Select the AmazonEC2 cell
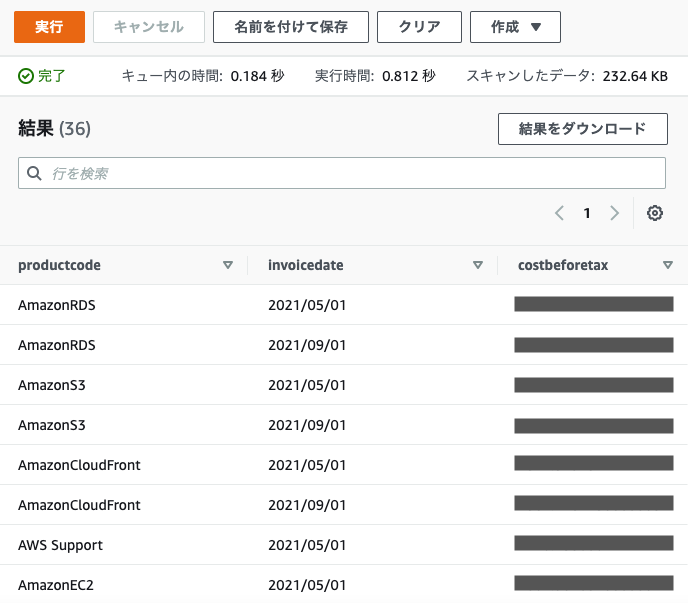 (x=56, y=585)
